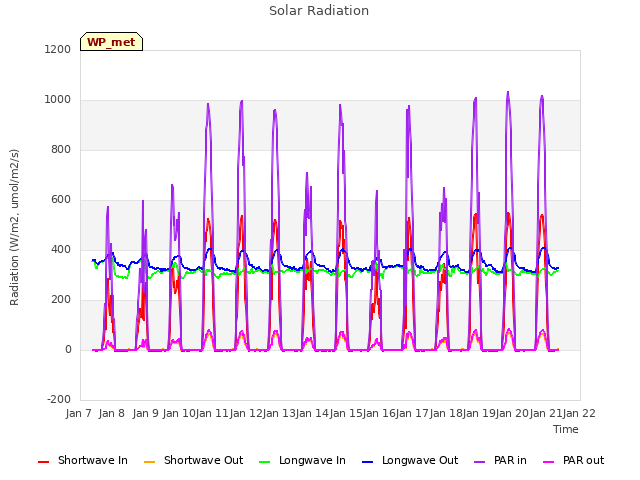This screenshot has height=480, width=640.
Task: Toggle the Shortwave Out legend entry
Action: (x=193, y=460)
